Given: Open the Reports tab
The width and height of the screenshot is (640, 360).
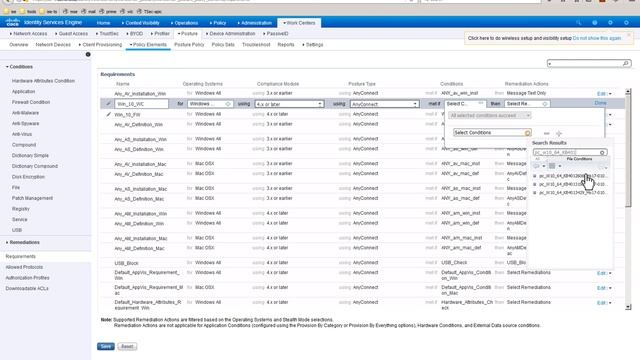Looking at the screenshot, I should 286,44.
